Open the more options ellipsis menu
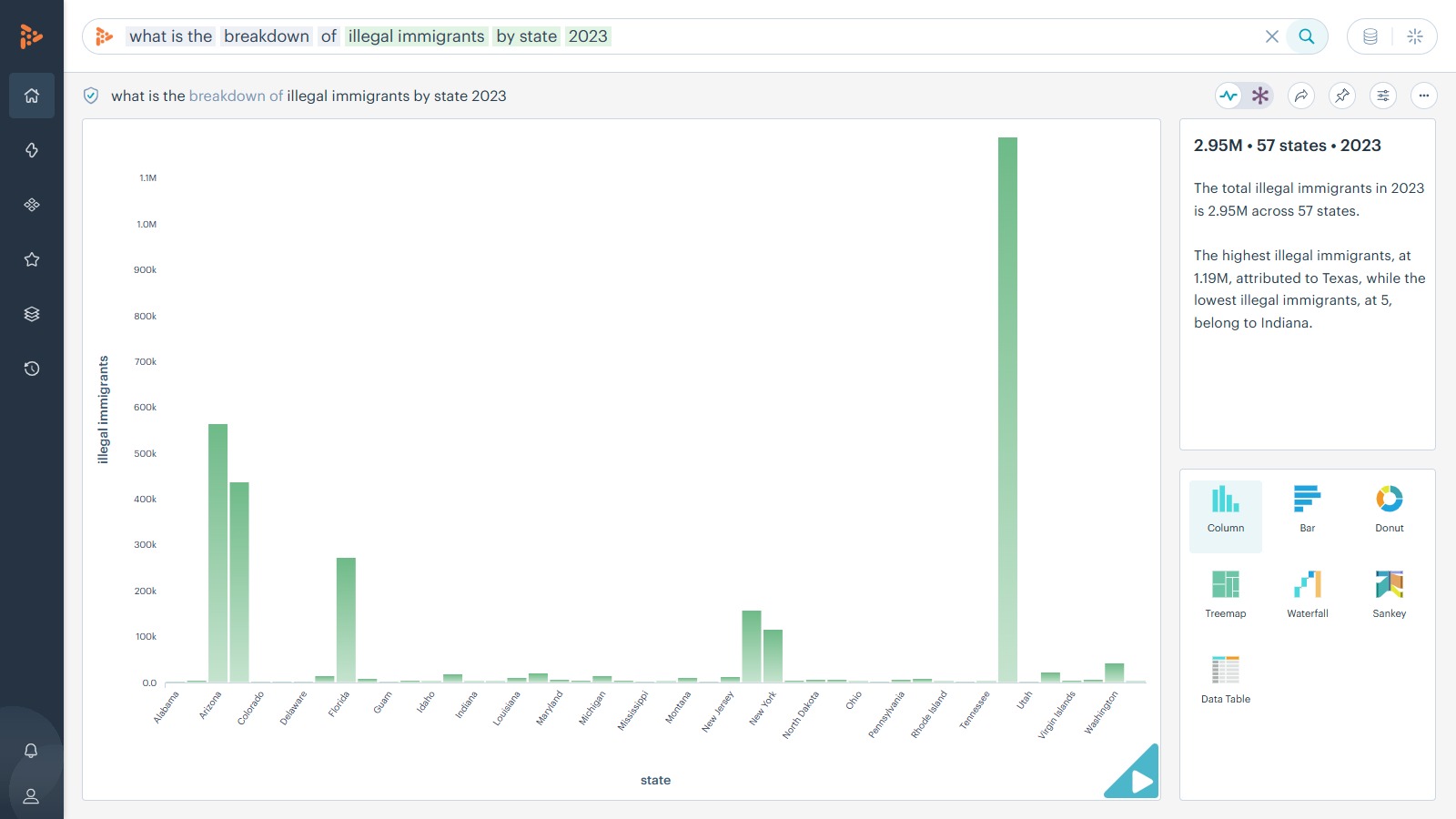 pos(1424,96)
